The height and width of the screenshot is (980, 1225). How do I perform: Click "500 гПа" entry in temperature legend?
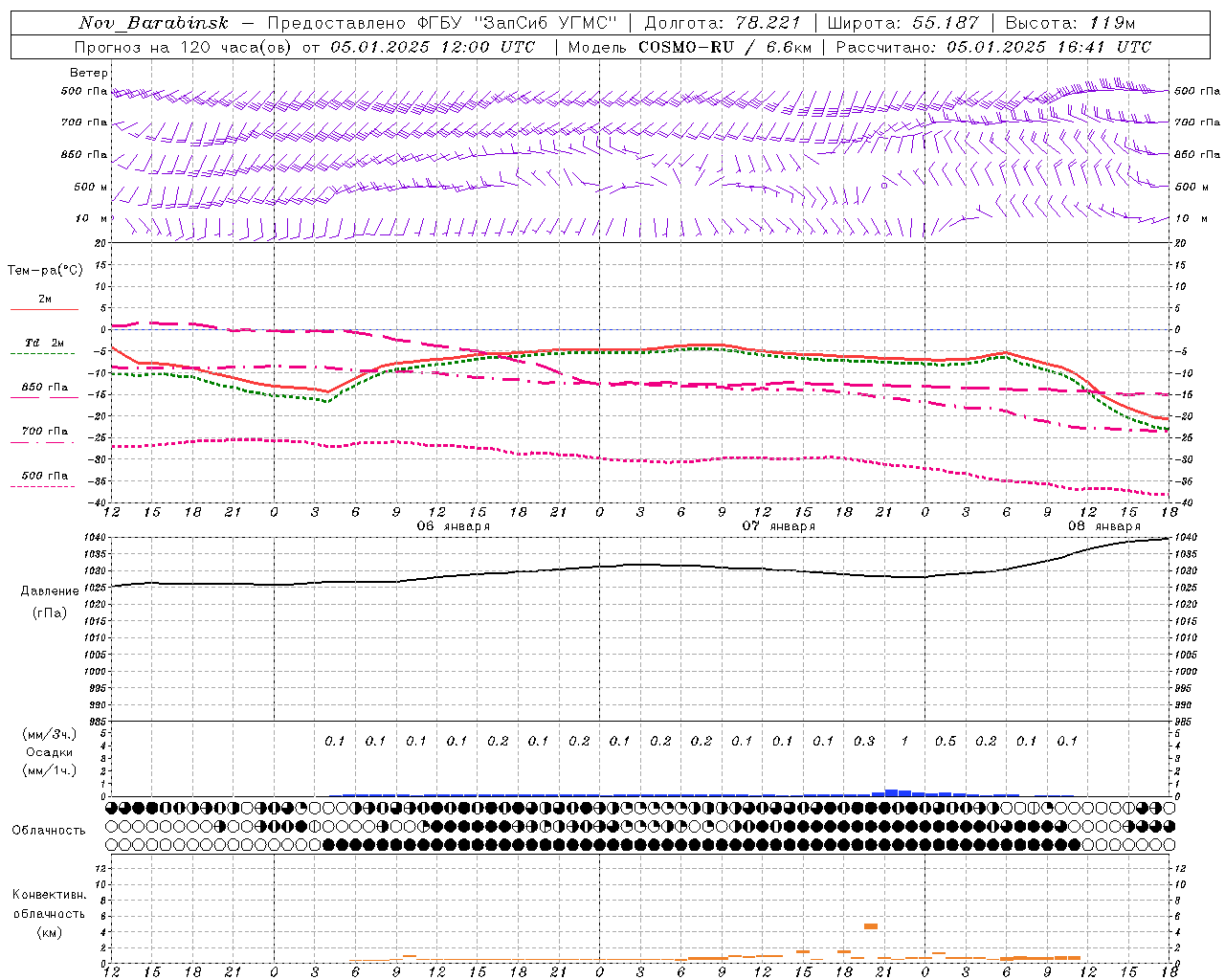click(45, 476)
